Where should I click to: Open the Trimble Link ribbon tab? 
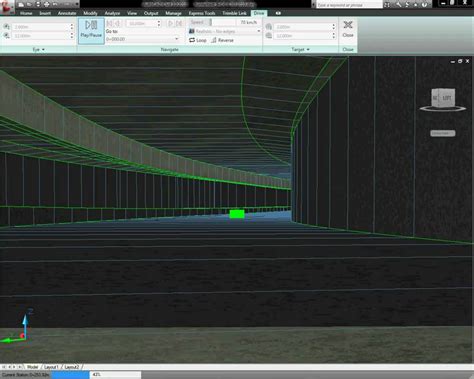(234, 13)
